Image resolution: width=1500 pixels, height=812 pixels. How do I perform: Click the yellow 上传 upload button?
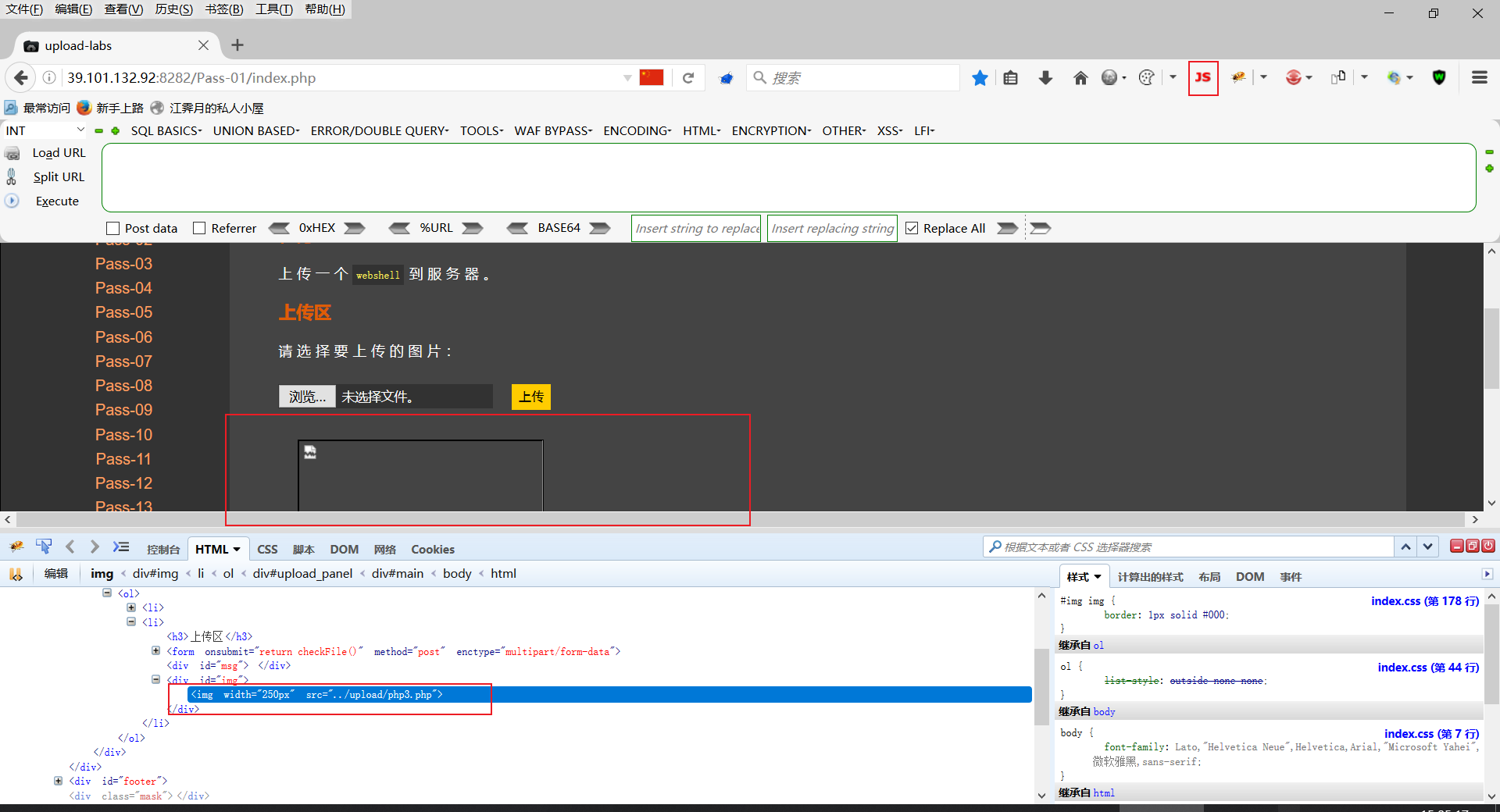coord(530,397)
